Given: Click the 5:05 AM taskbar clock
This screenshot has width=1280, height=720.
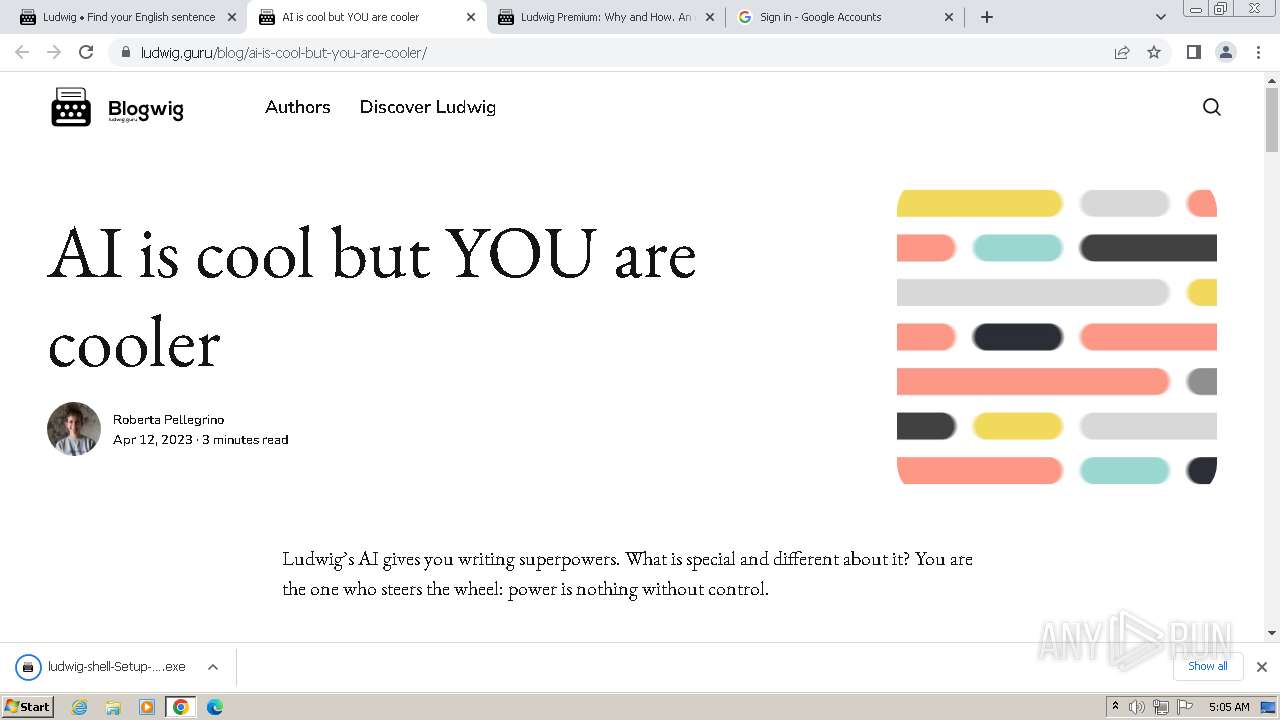Looking at the screenshot, I should pyautogui.click(x=1229, y=707).
